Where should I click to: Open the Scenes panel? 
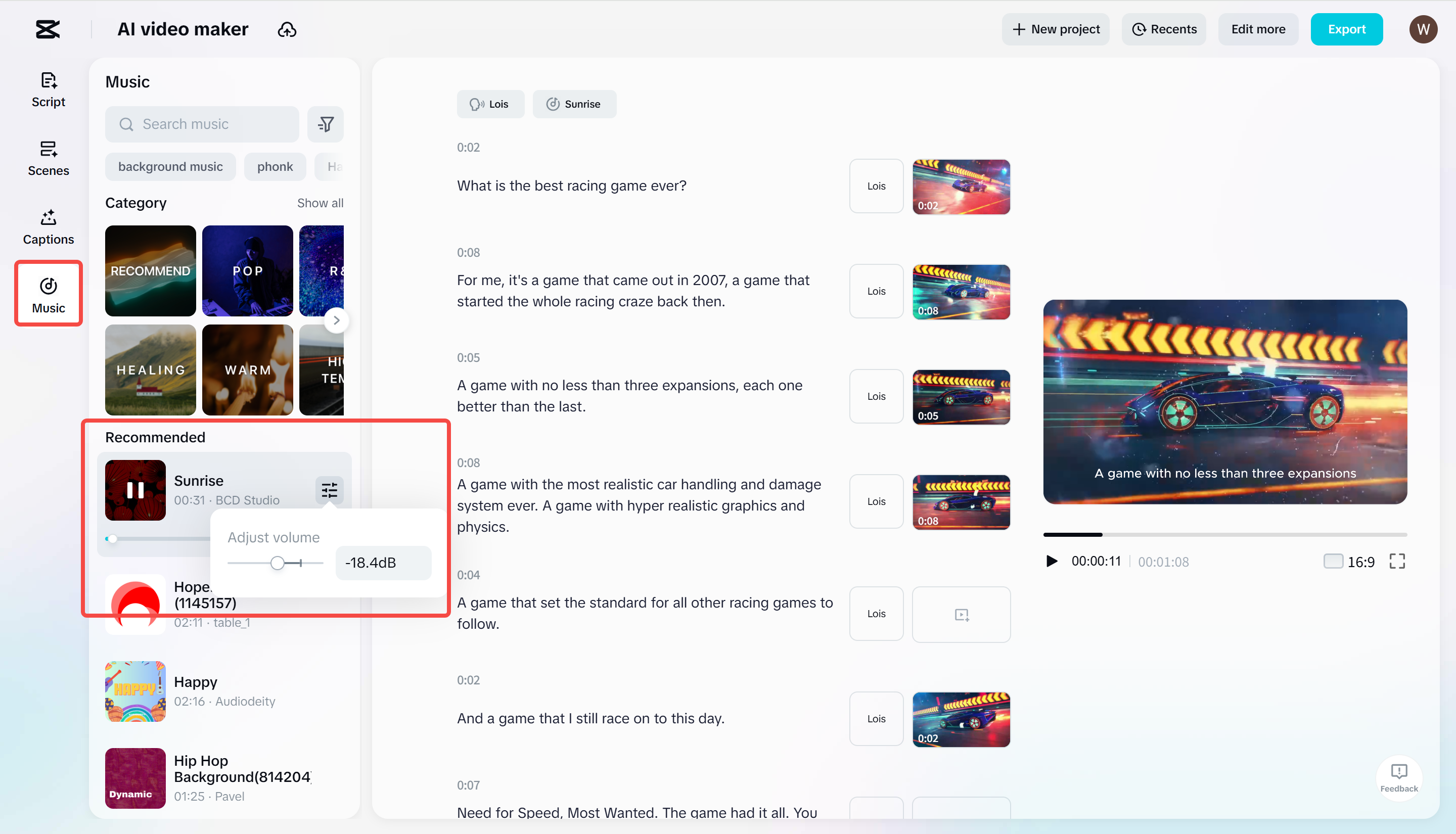click(48, 158)
